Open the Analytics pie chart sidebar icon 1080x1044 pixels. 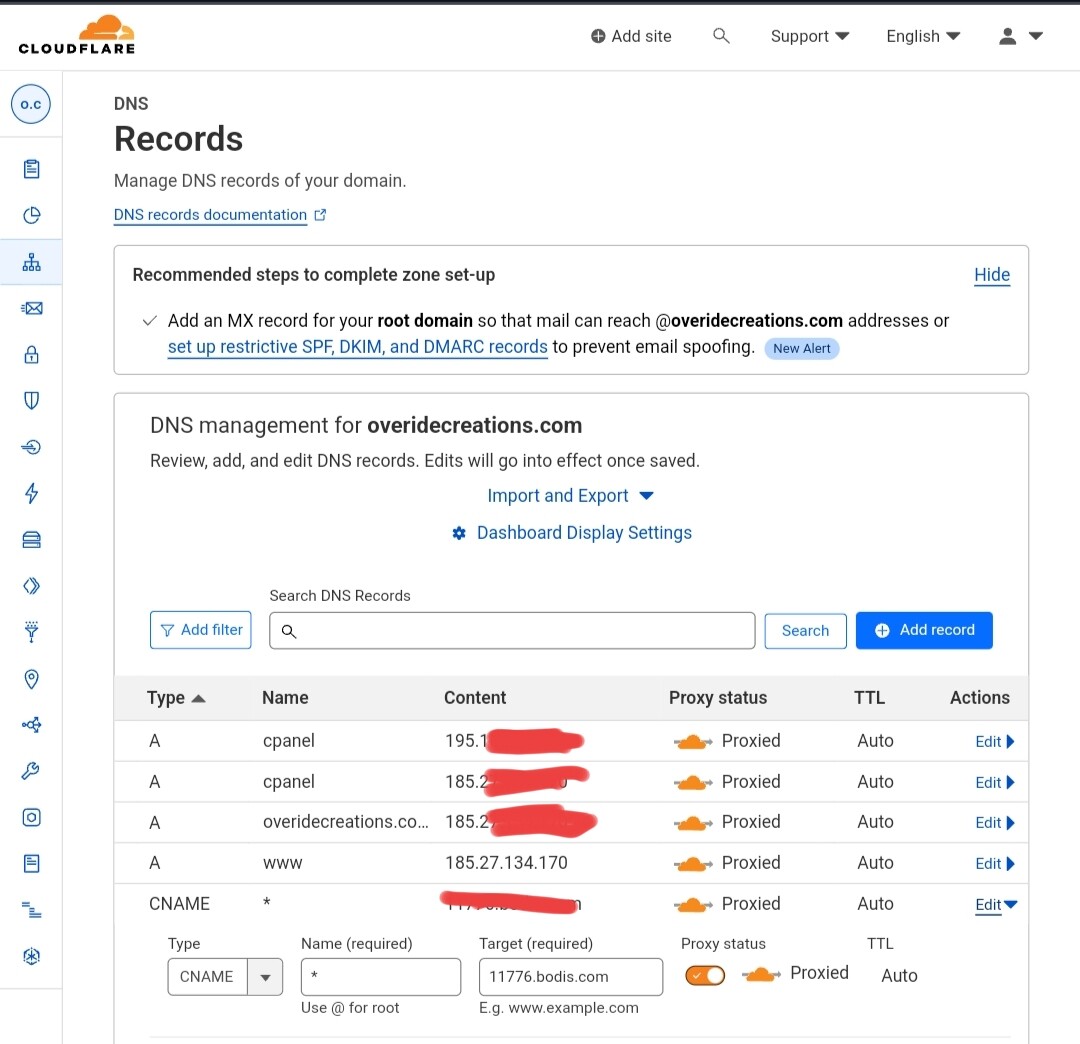[x=31, y=216]
